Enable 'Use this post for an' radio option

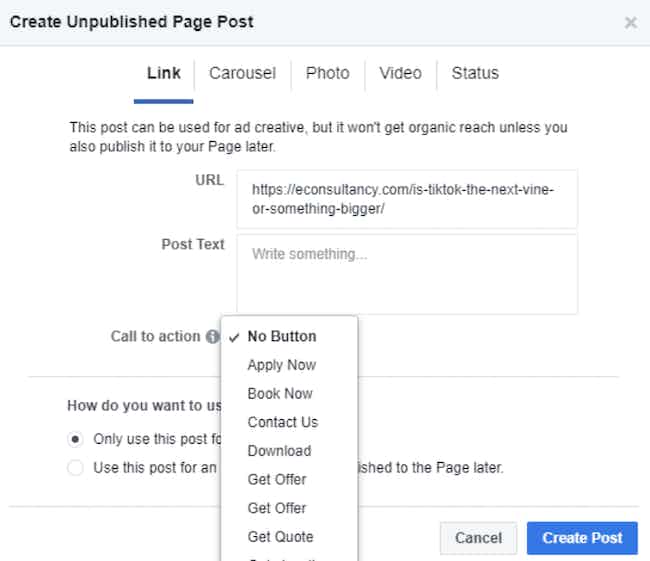pyautogui.click(x=75, y=468)
